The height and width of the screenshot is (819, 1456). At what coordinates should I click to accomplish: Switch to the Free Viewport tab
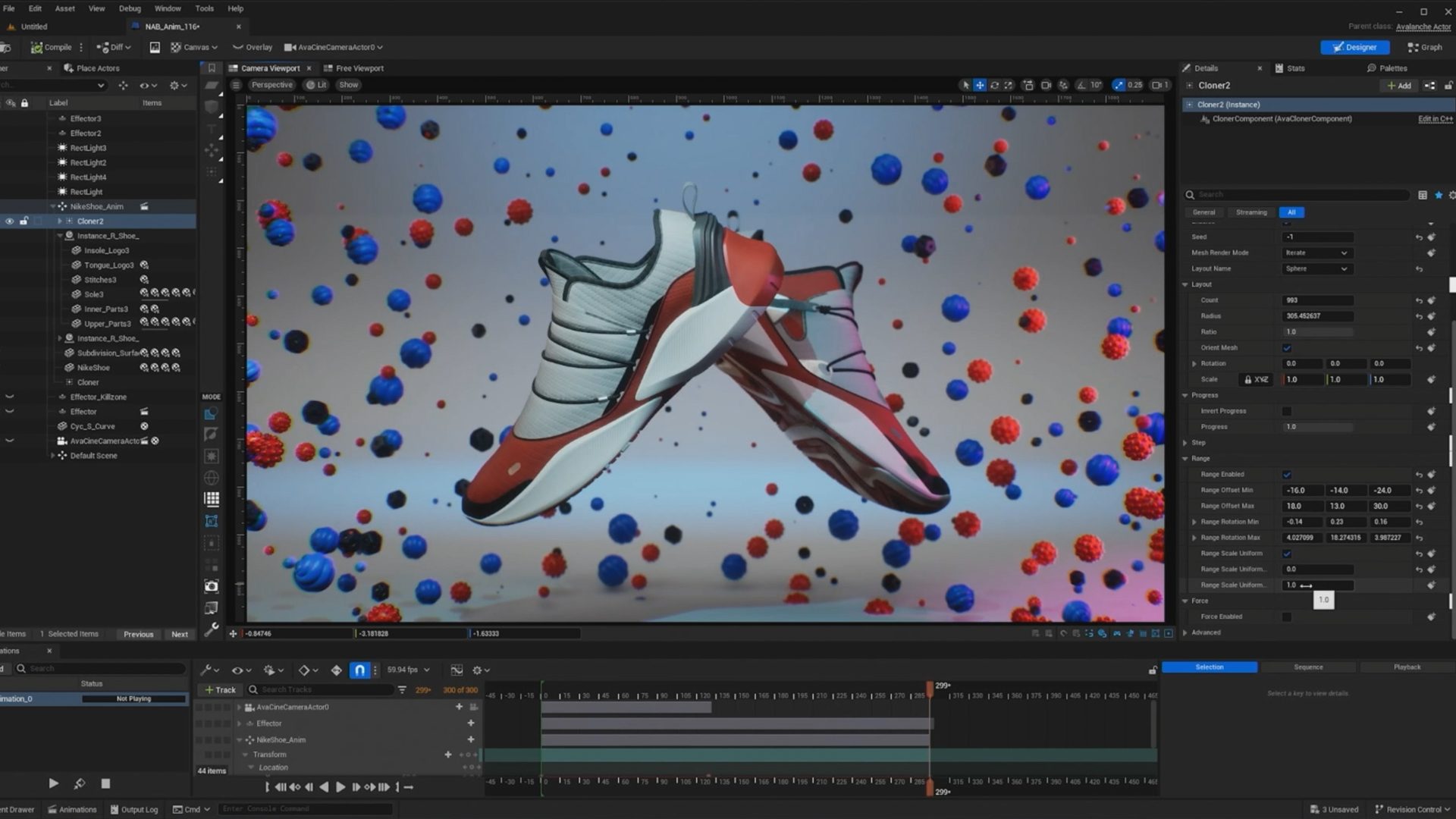pos(353,68)
